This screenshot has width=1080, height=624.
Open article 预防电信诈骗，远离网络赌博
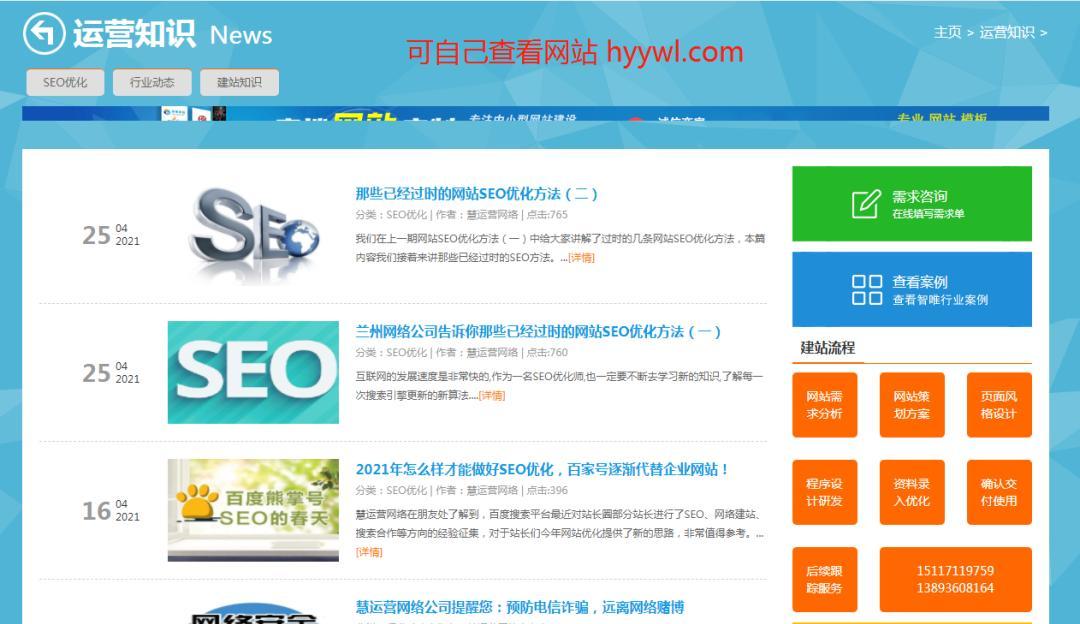520,607
